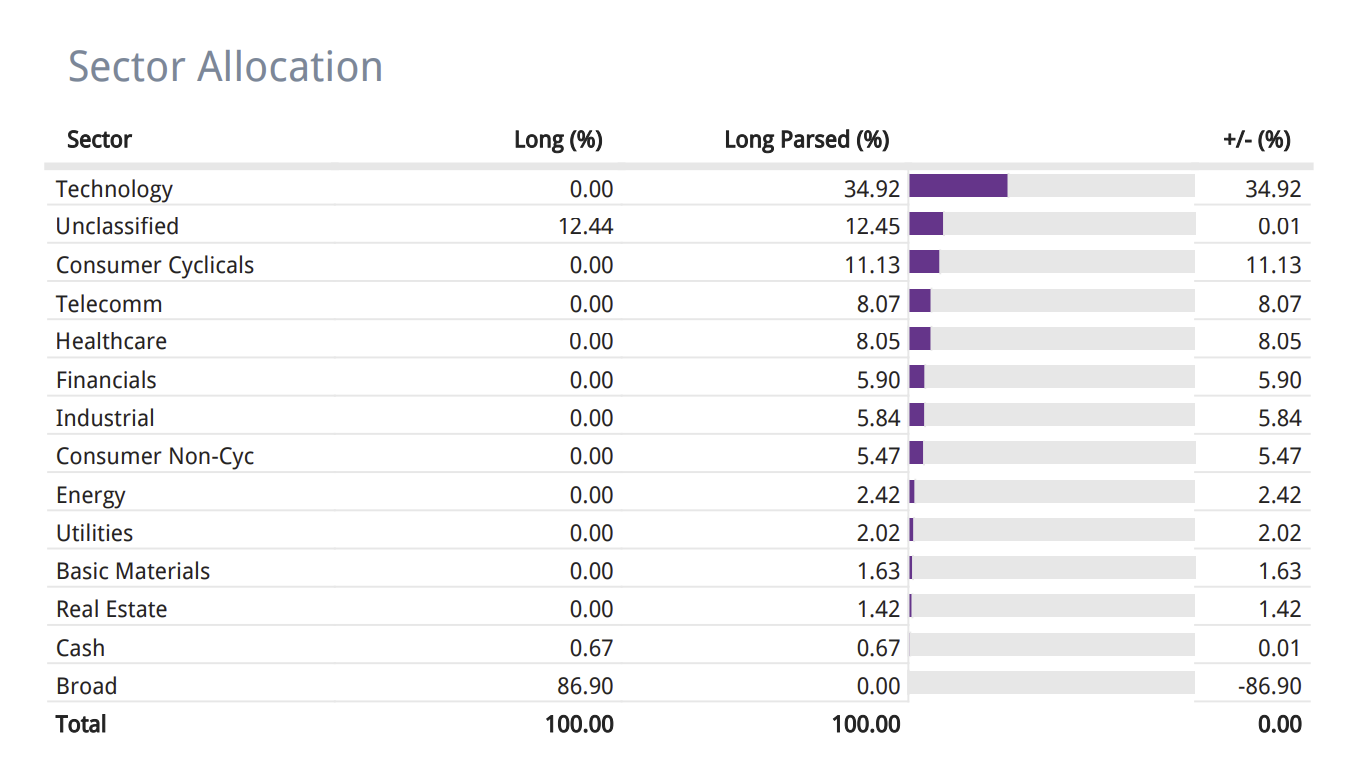Select the Industrial sector label
1346x780 pixels.
pyautogui.click(x=105, y=418)
